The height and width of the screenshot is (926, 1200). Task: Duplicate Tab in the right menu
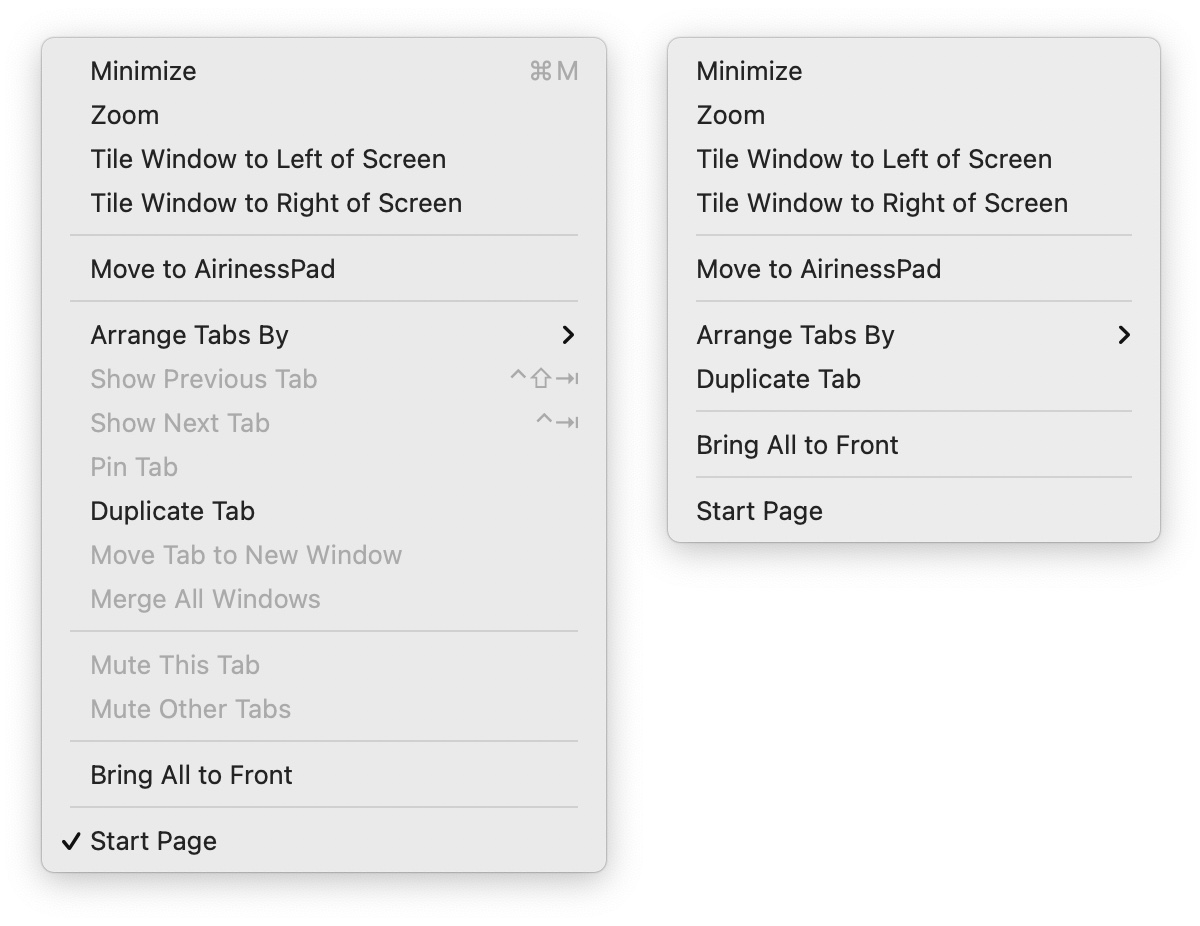pyautogui.click(x=914, y=379)
